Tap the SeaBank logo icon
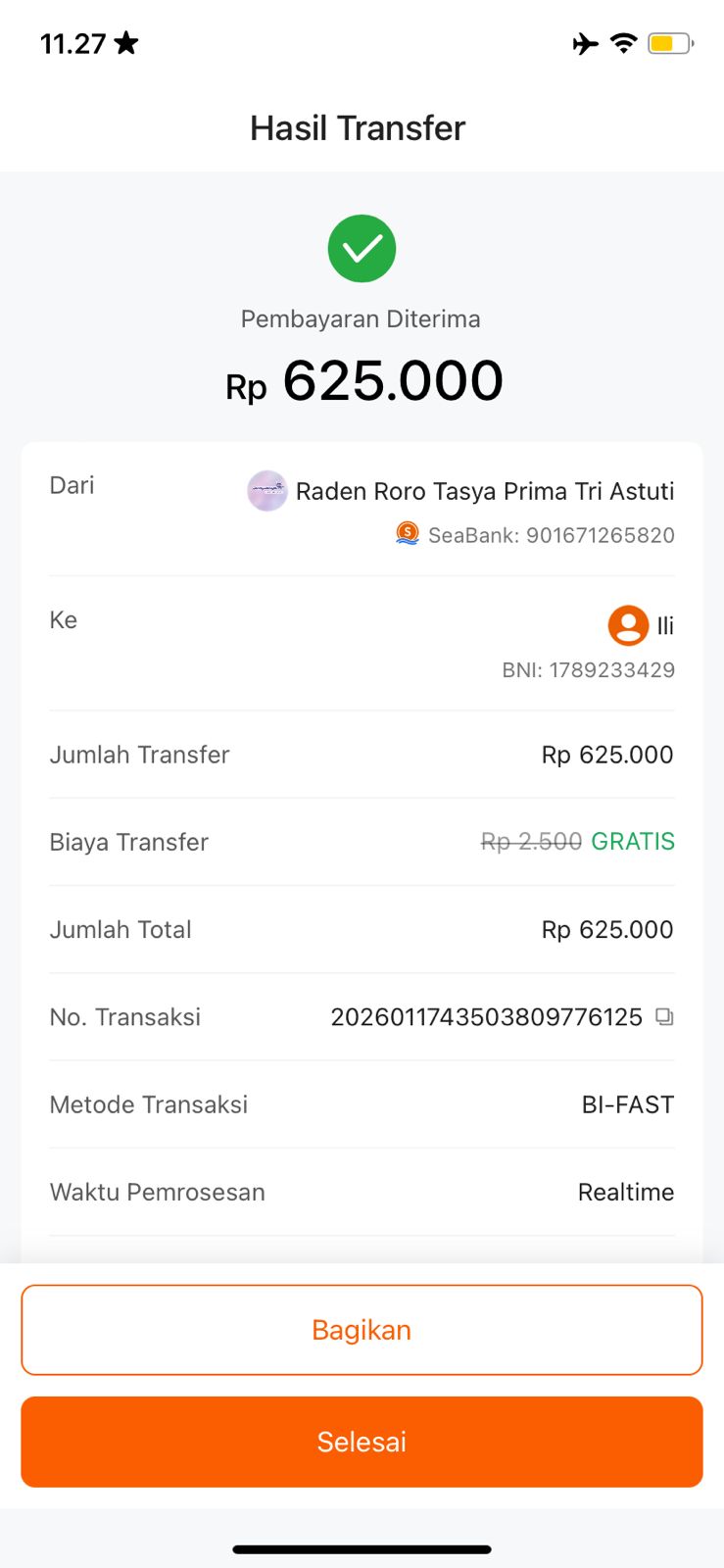The height and width of the screenshot is (1568, 724). [x=408, y=534]
